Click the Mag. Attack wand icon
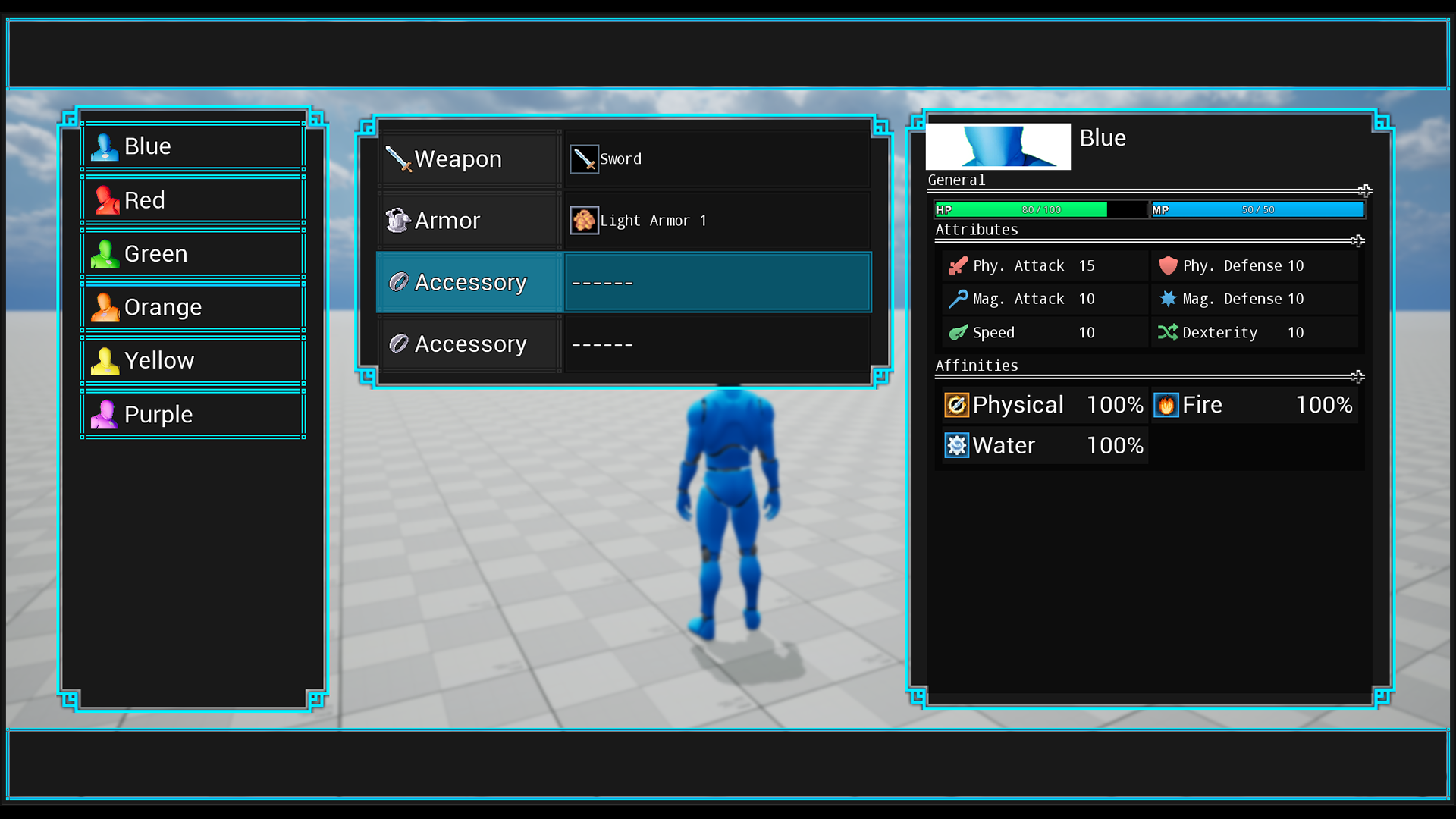The width and height of the screenshot is (1456, 819). tap(959, 299)
